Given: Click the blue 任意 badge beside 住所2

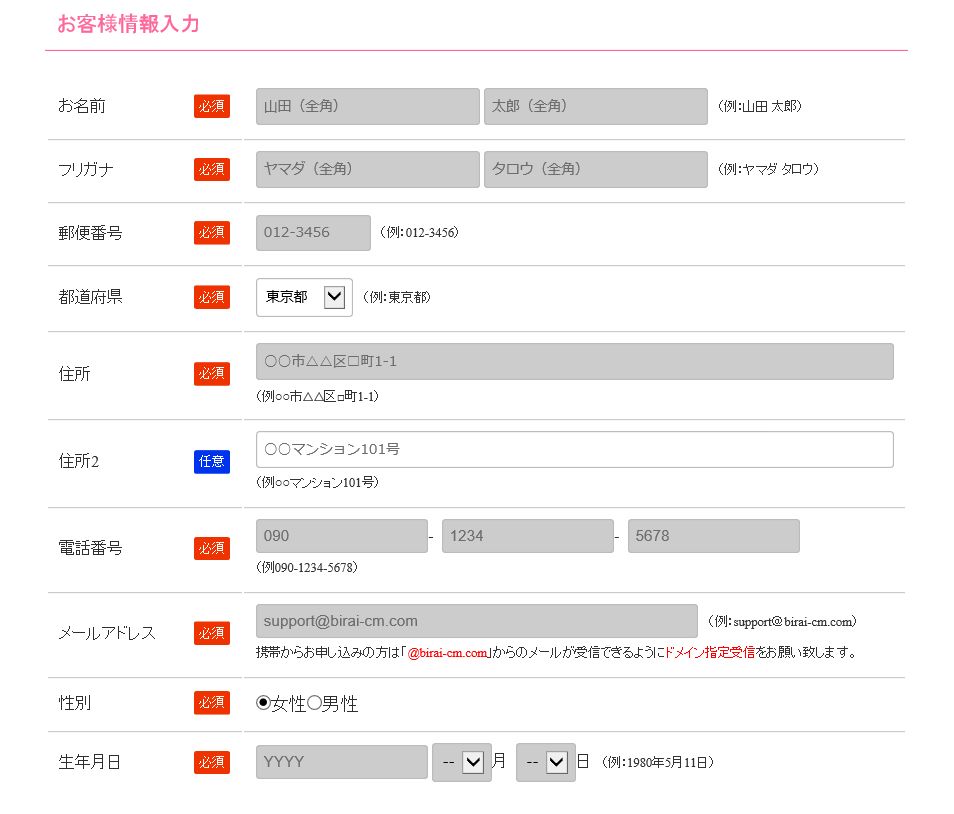Looking at the screenshot, I should tap(212, 462).
